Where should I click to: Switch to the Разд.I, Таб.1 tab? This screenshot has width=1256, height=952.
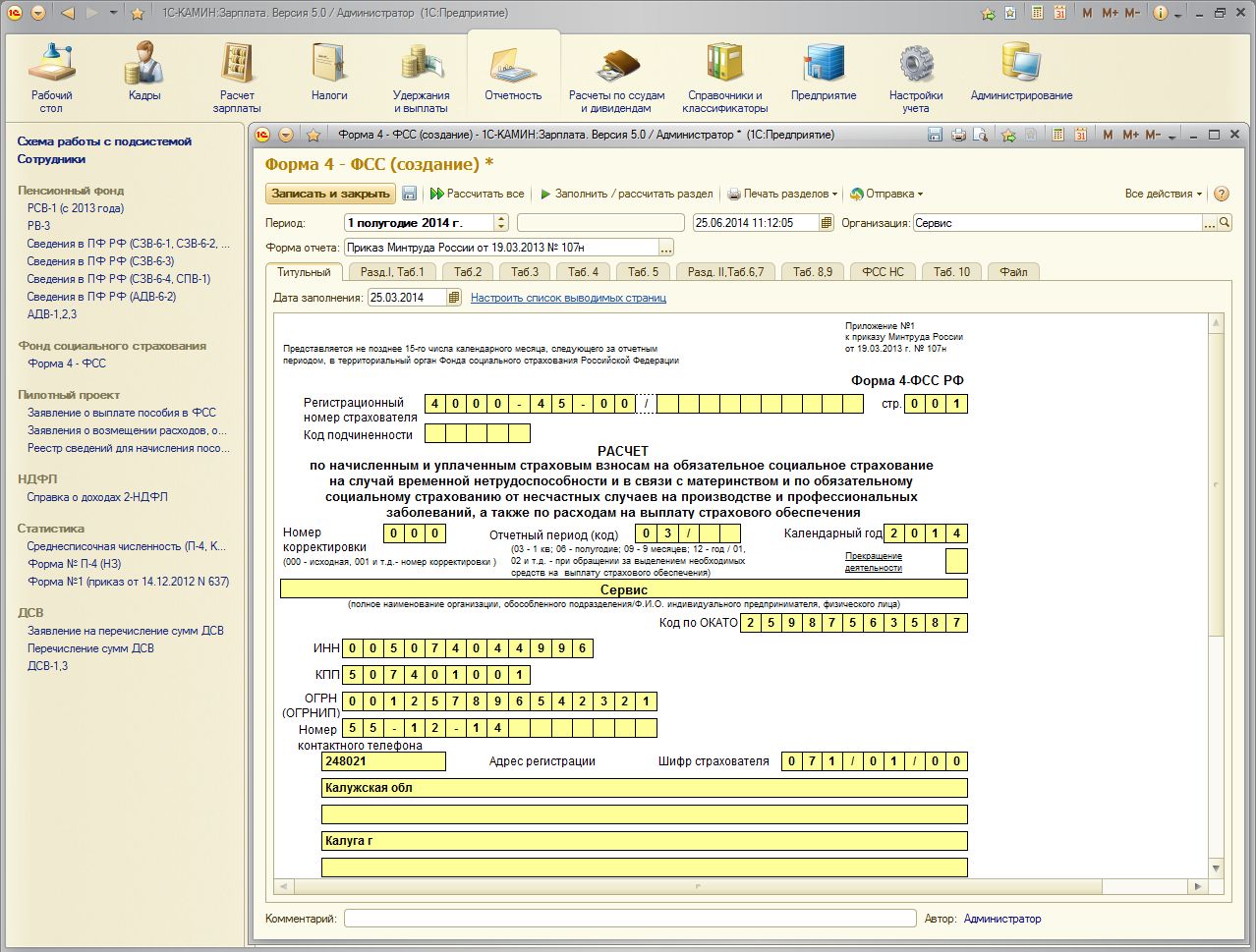click(x=392, y=272)
